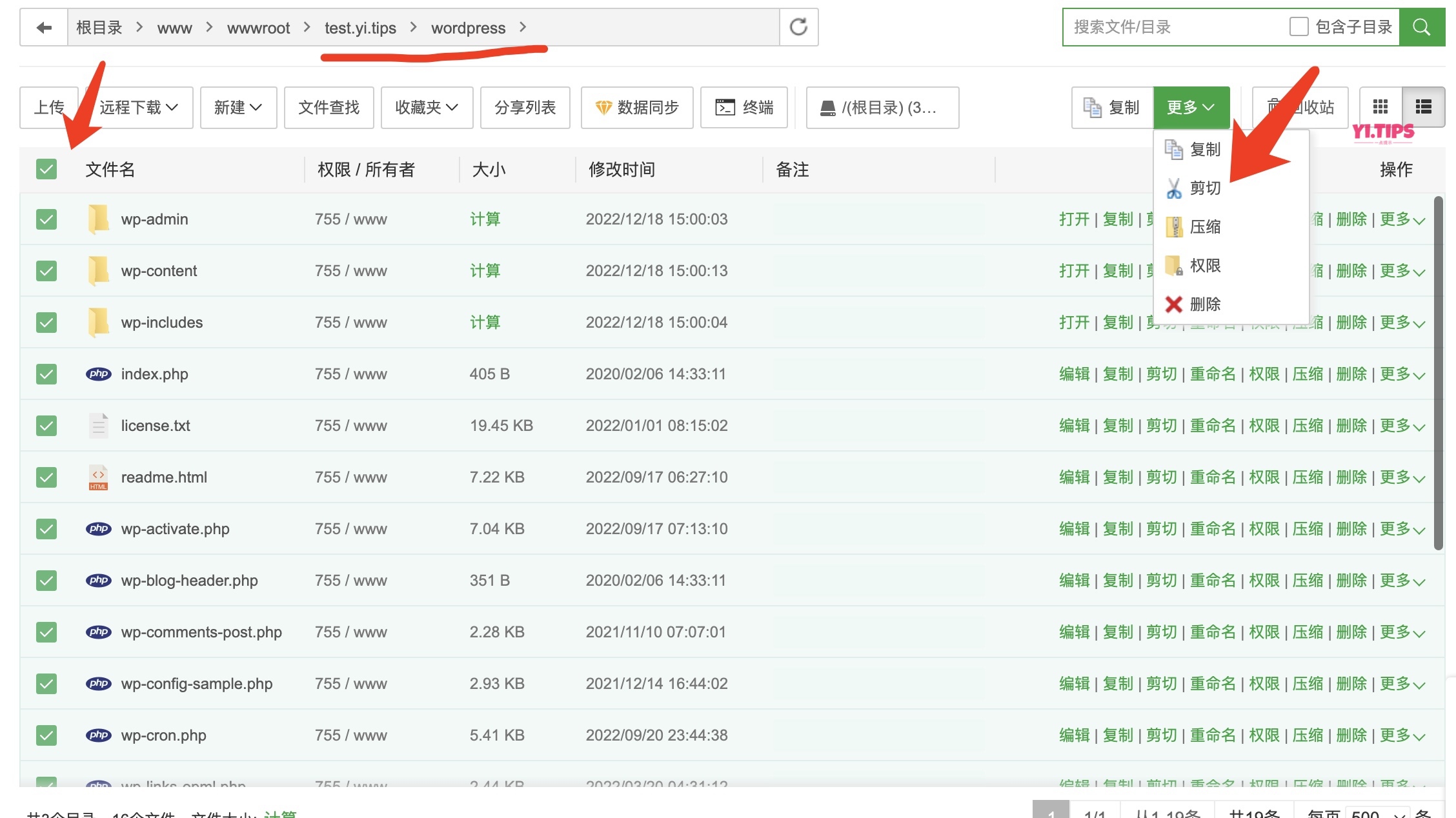Select 删除 from the open More menu
The height and width of the screenshot is (818, 1456).
pyautogui.click(x=1206, y=304)
